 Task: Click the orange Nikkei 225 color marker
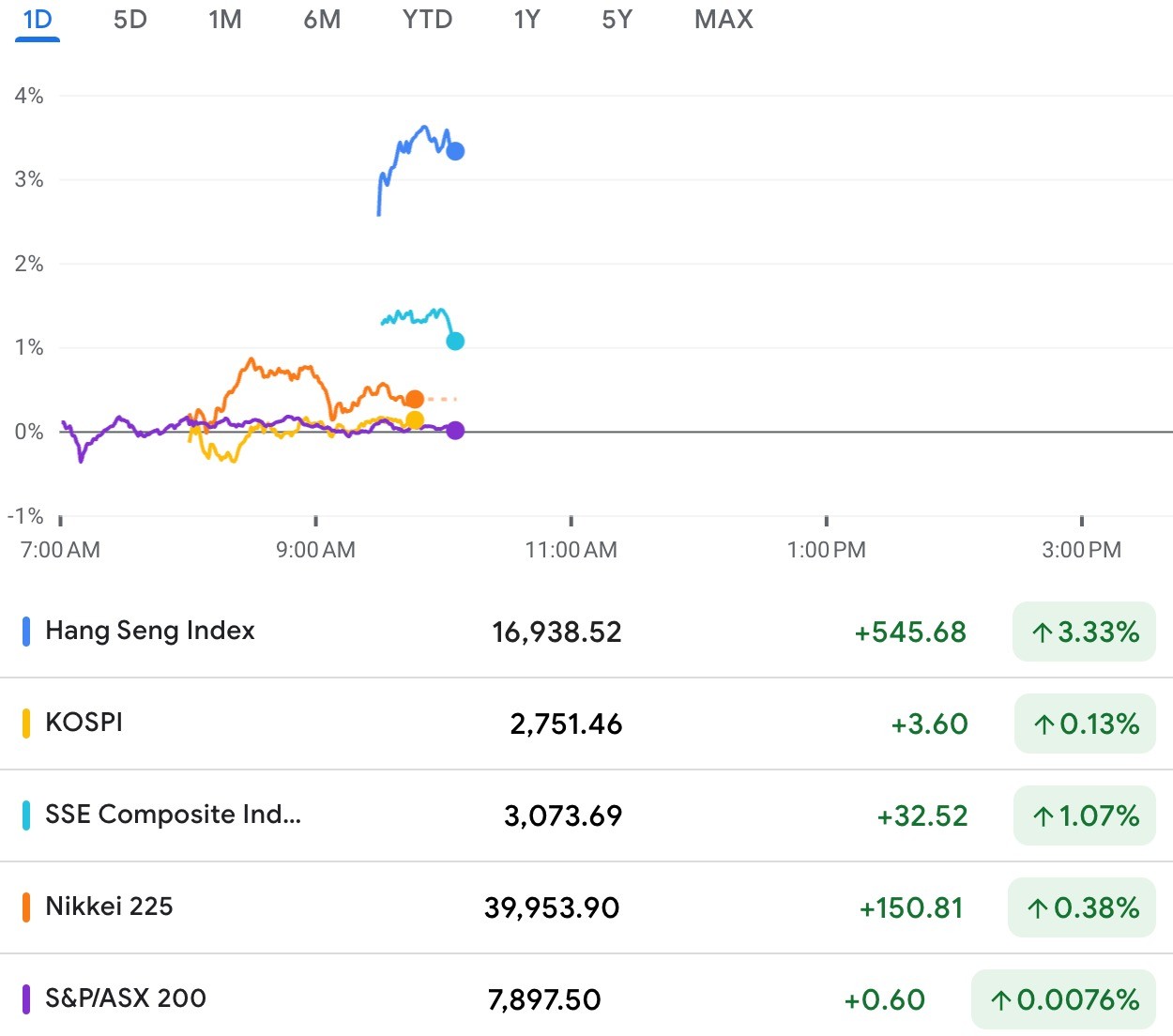26,907
